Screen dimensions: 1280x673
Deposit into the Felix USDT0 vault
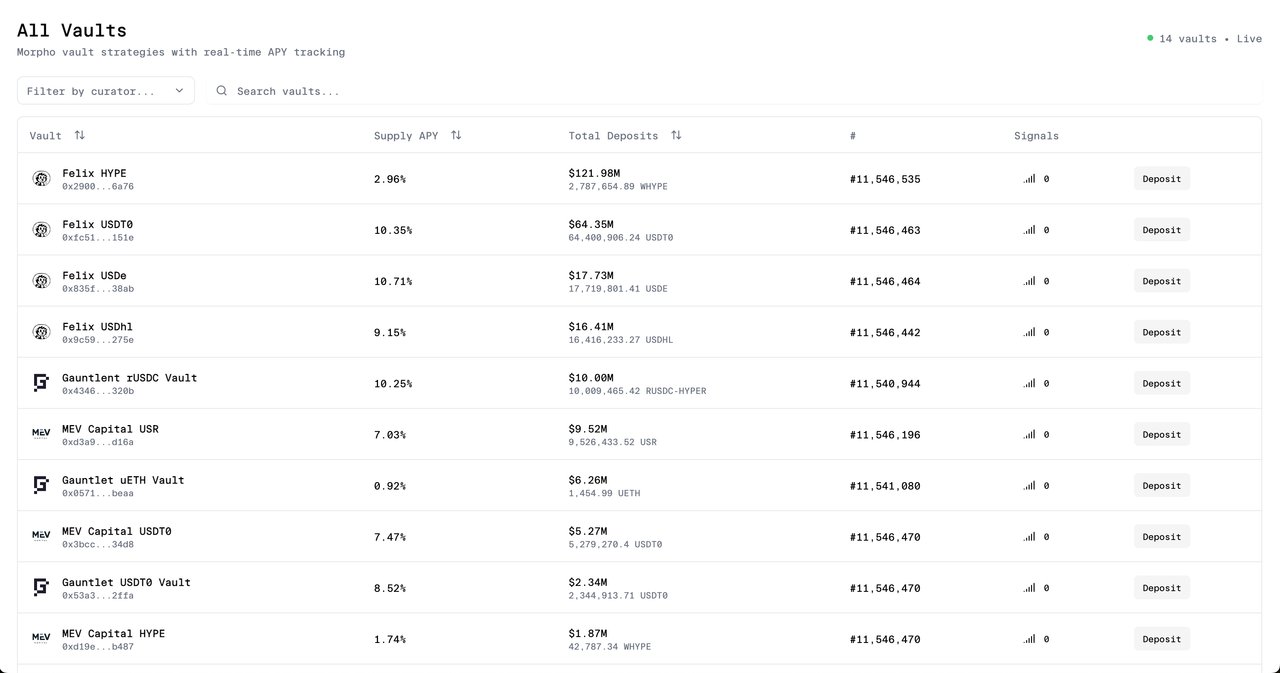point(1162,230)
